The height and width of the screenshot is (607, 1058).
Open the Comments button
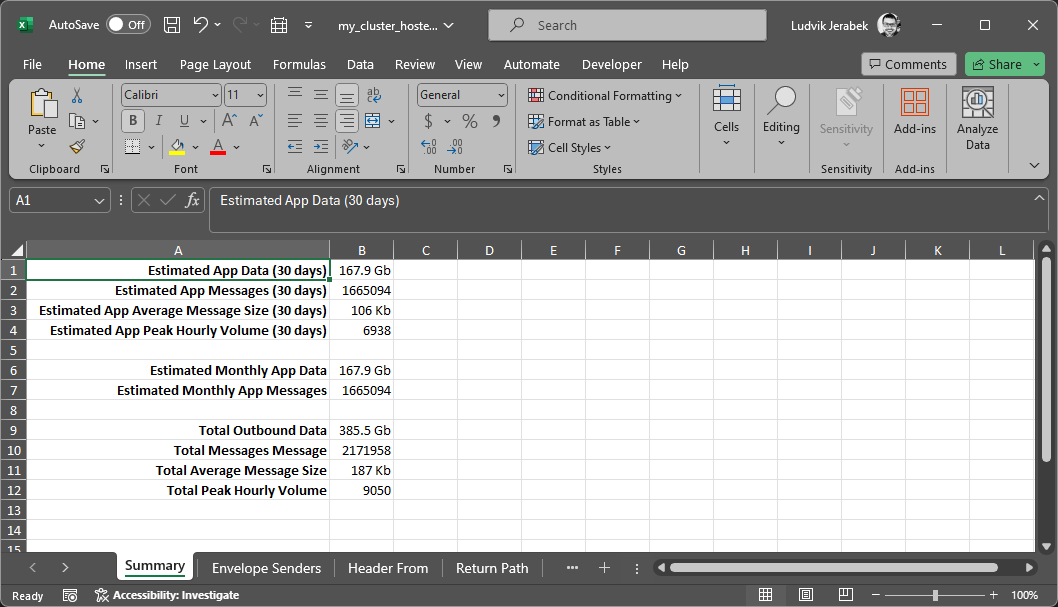pos(908,64)
